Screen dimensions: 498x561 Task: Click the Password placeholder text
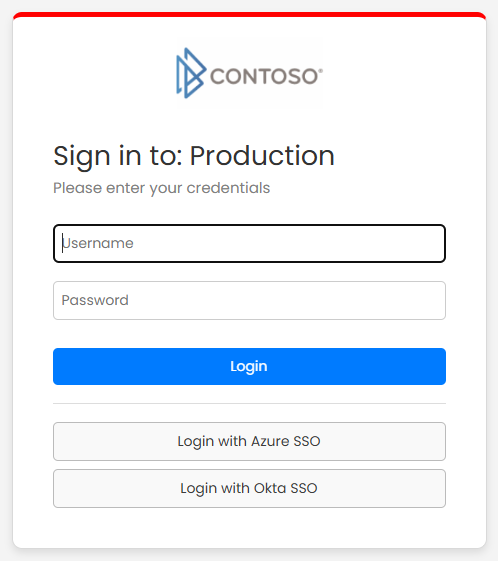click(95, 300)
